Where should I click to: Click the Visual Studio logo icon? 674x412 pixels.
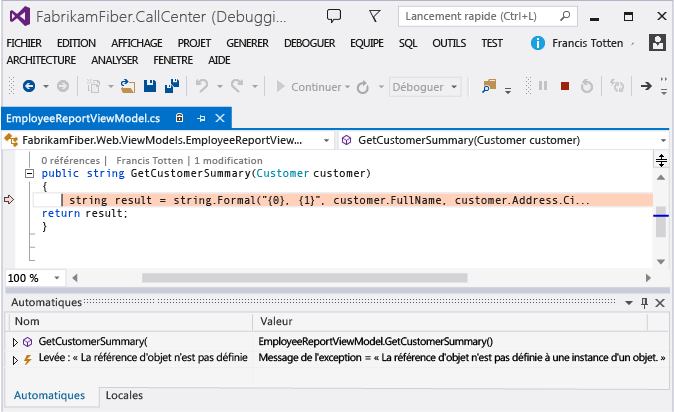tap(20, 16)
